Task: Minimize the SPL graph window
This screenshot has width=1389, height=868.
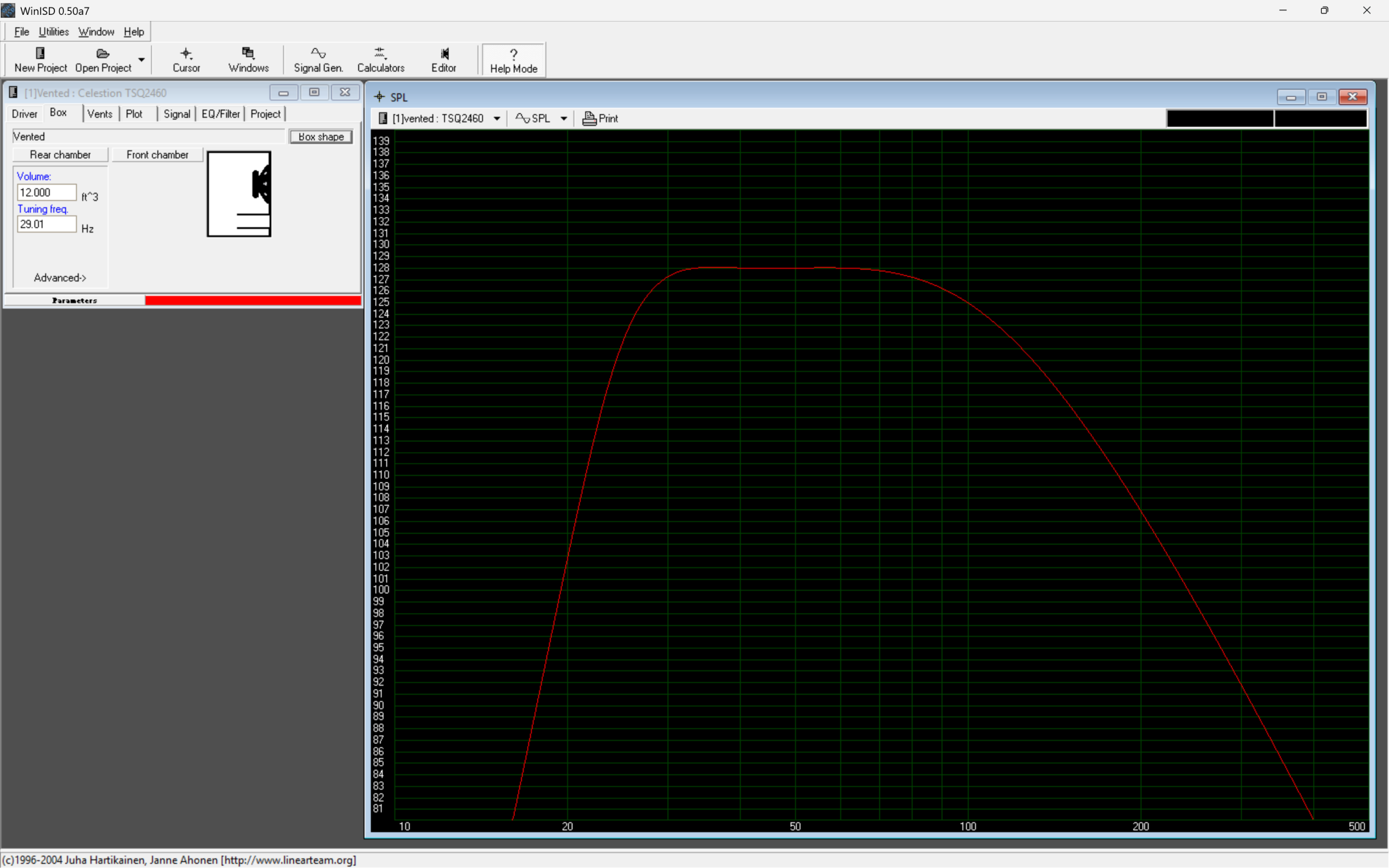Action: coord(1291,97)
